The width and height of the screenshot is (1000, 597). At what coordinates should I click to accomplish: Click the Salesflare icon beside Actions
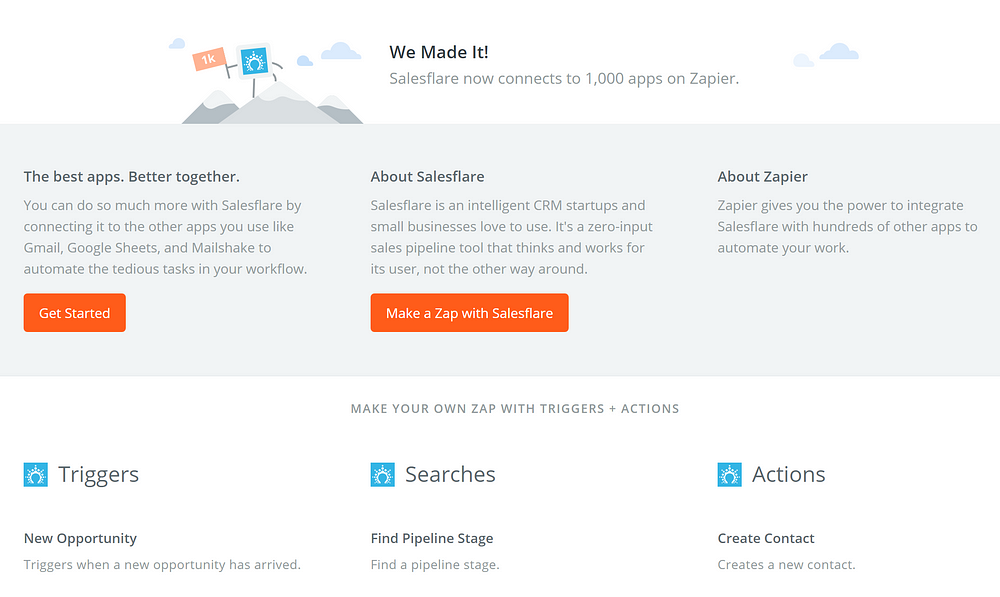click(730, 475)
